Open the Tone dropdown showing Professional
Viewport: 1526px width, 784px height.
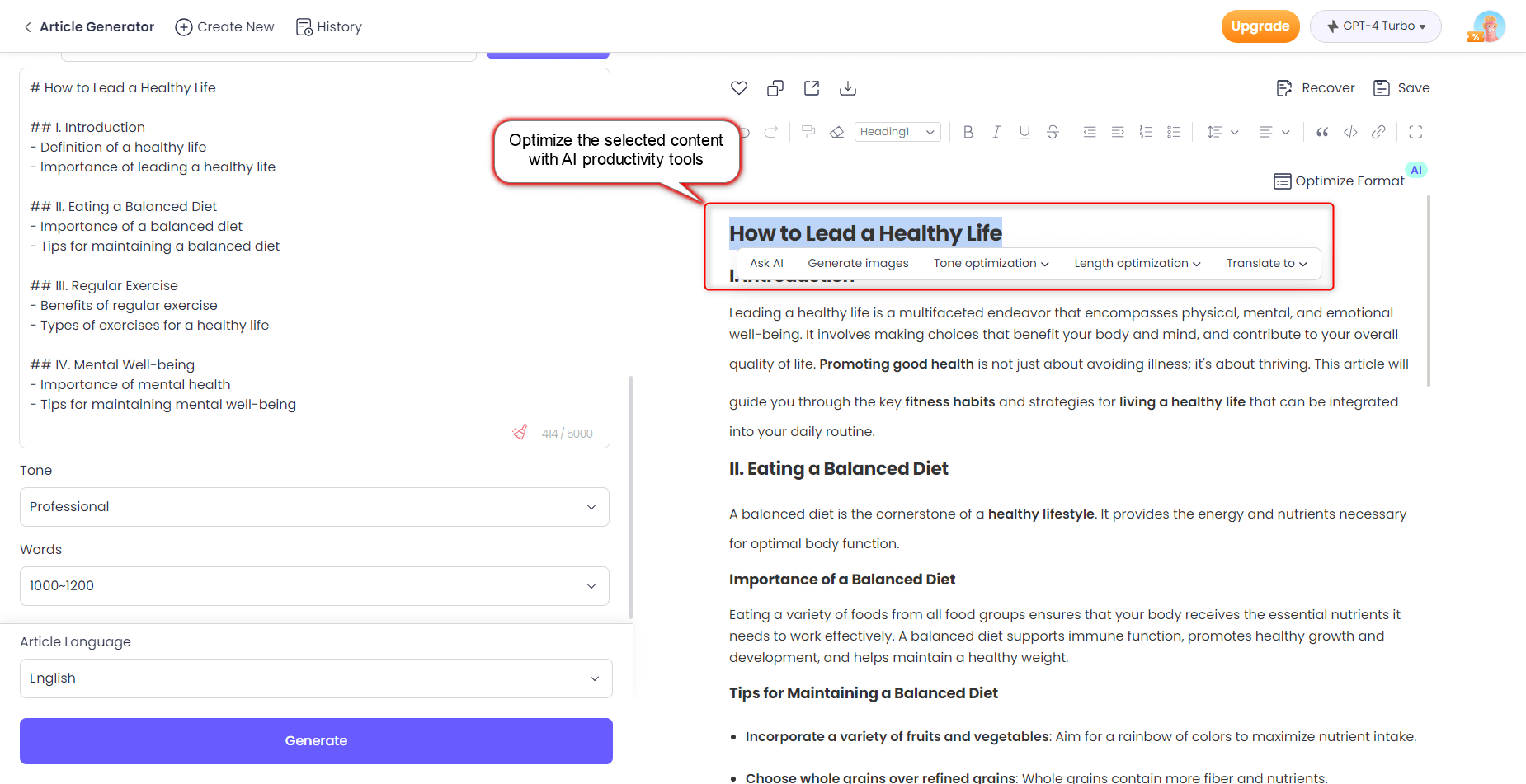point(314,507)
